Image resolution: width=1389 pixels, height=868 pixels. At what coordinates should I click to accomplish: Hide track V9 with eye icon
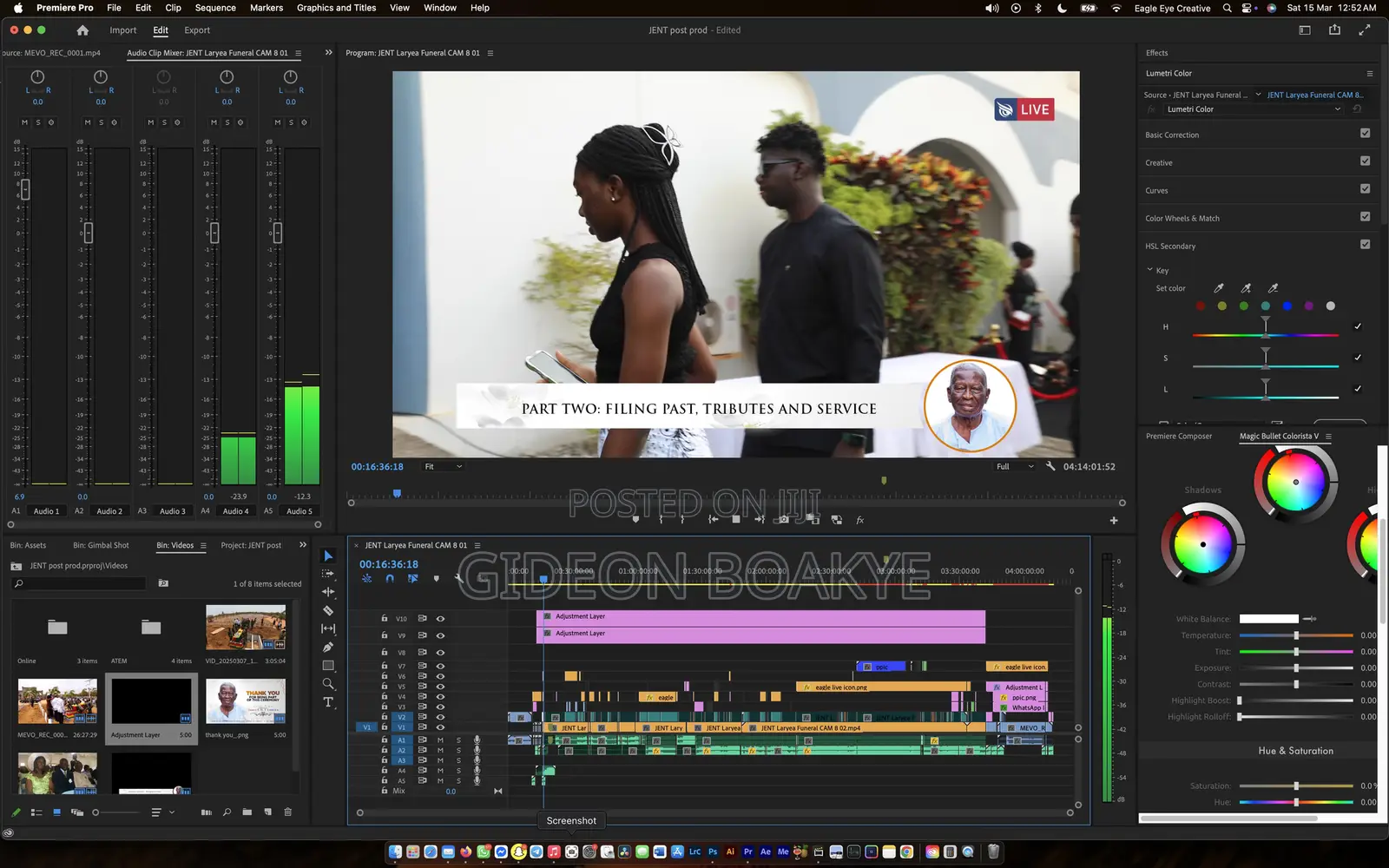440,635
